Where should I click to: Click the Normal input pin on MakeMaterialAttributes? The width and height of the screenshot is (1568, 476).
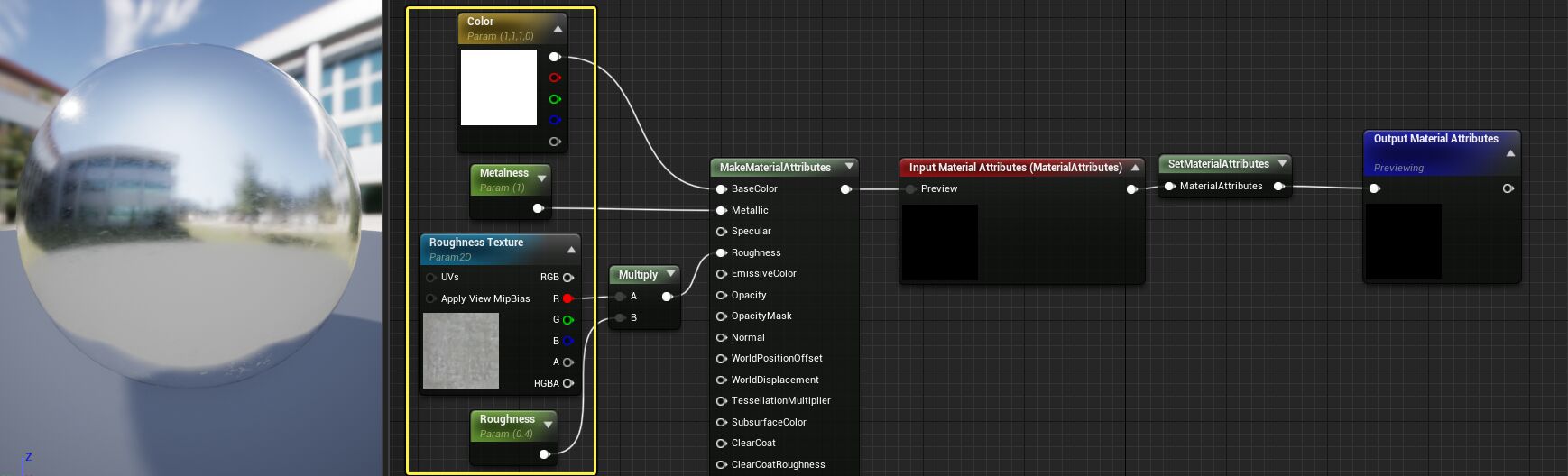click(722, 337)
